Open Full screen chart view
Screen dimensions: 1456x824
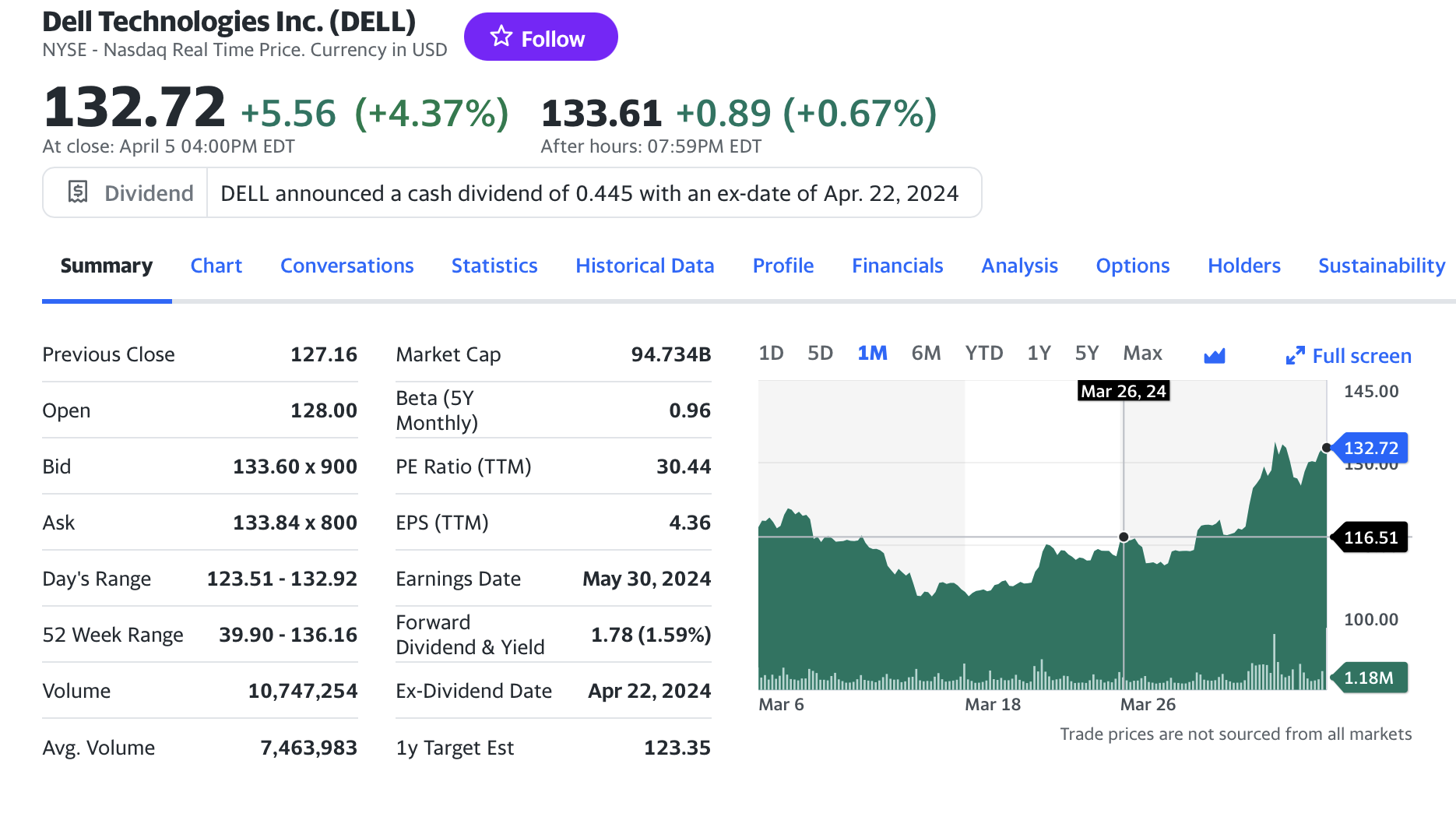pyautogui.click(x=1362, y=355)
